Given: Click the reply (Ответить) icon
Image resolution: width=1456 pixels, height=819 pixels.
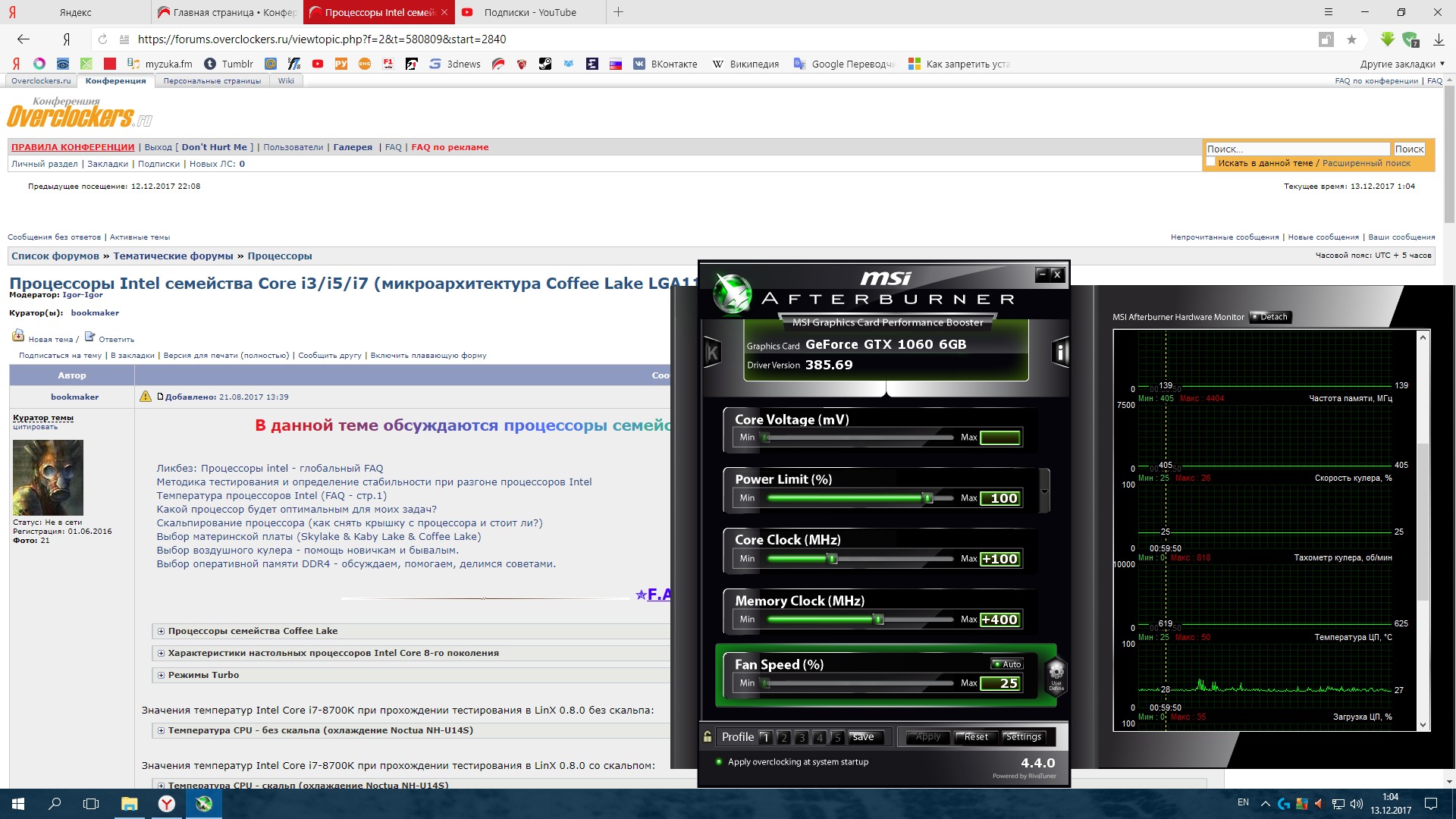Looking at the screenshot, I should coord(89,337).
